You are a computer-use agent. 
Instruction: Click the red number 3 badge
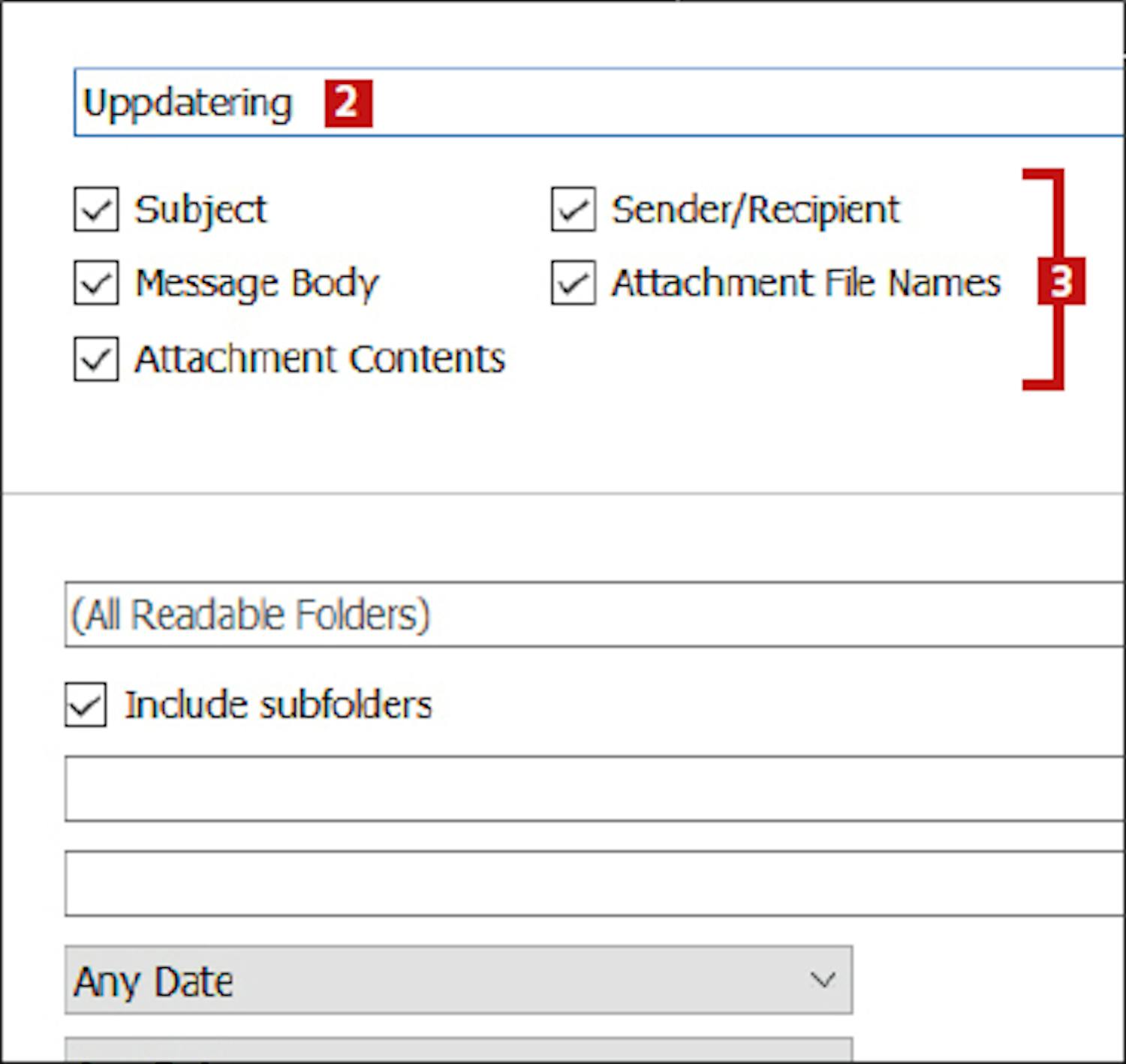pos(1061,281)
